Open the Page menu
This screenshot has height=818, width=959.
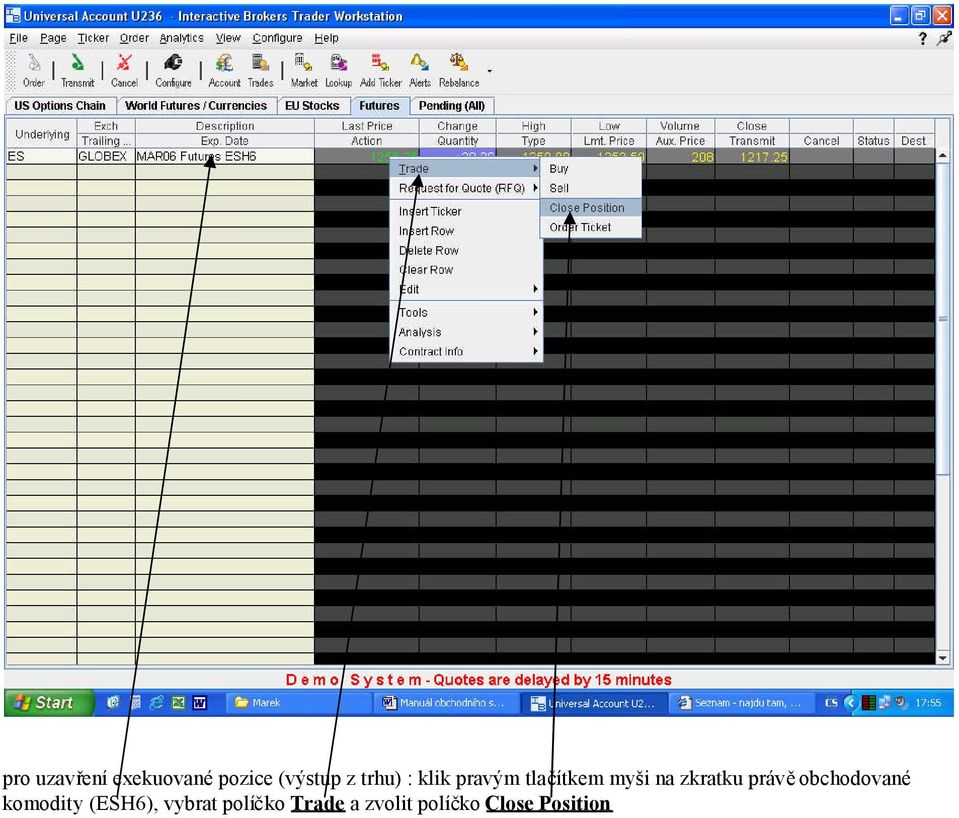53,38
